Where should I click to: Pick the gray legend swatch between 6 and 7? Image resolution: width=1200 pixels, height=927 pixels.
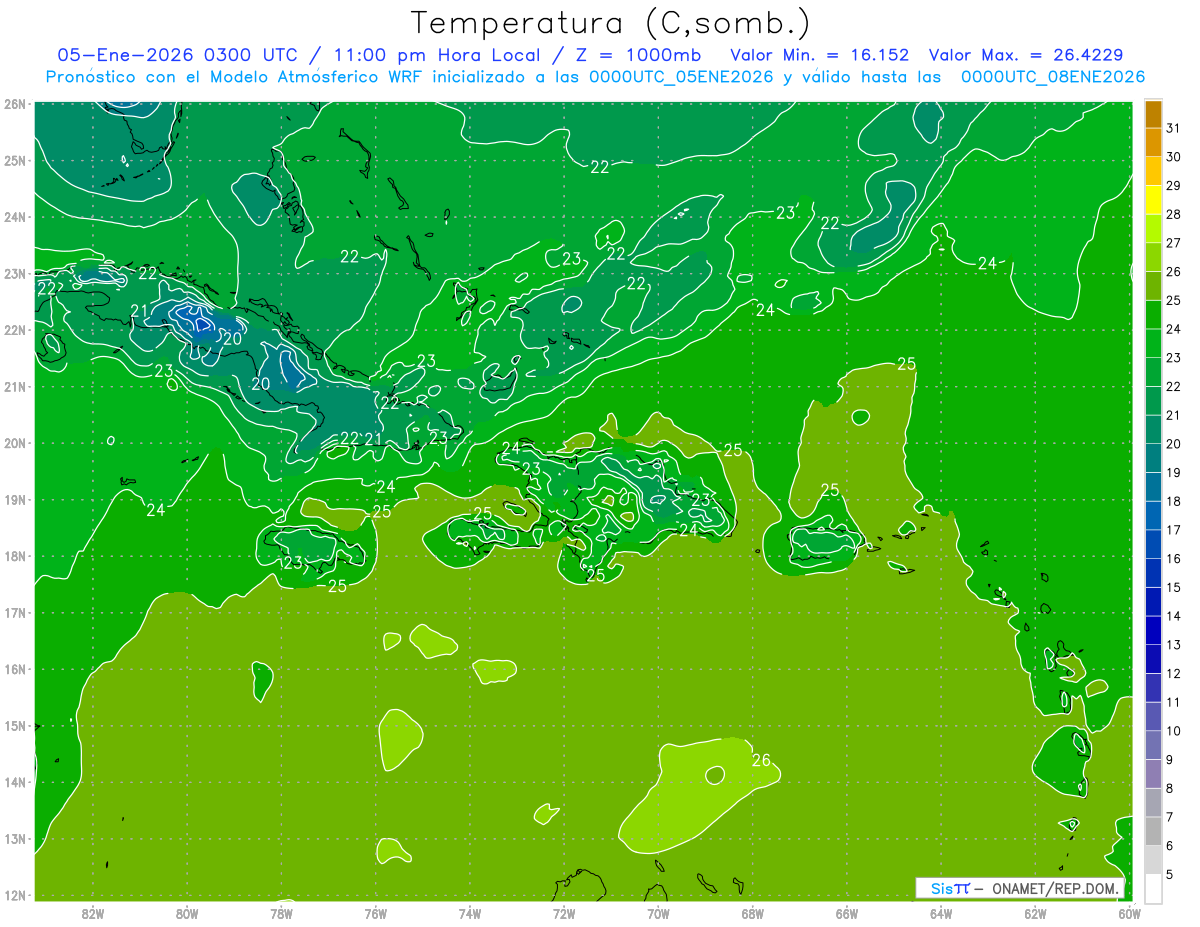pos(1153,831)
